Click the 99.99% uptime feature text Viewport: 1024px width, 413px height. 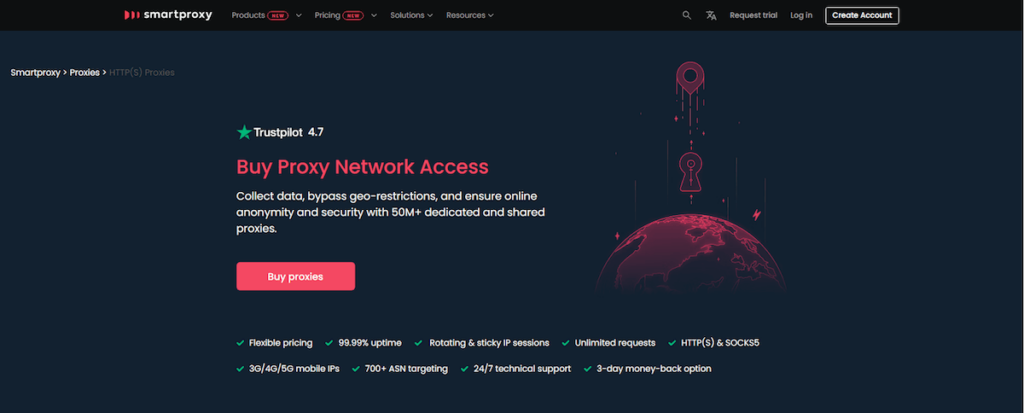coord(370,342)
